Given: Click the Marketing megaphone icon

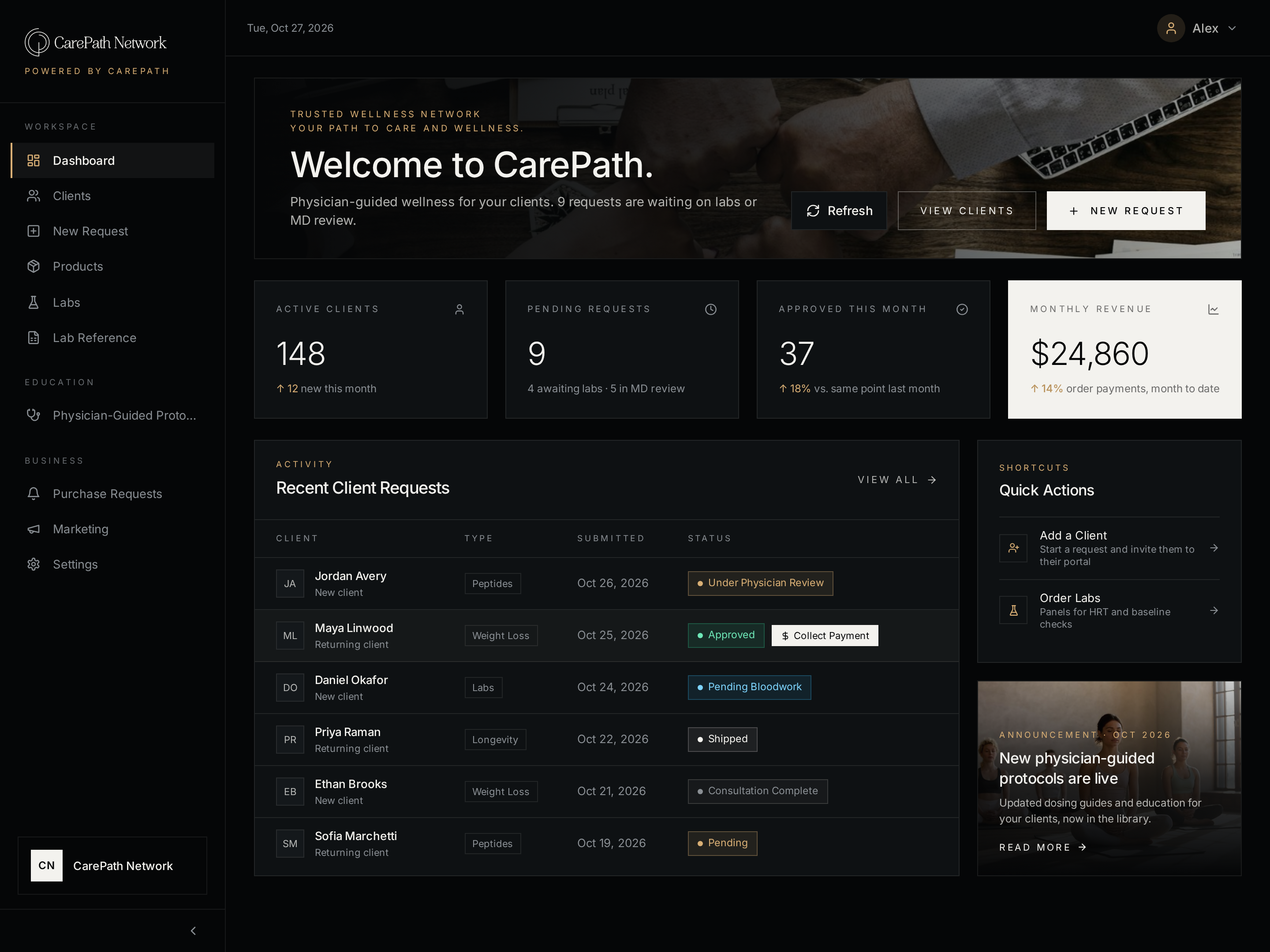Looking at the screenshot, I should coord(34,529).
